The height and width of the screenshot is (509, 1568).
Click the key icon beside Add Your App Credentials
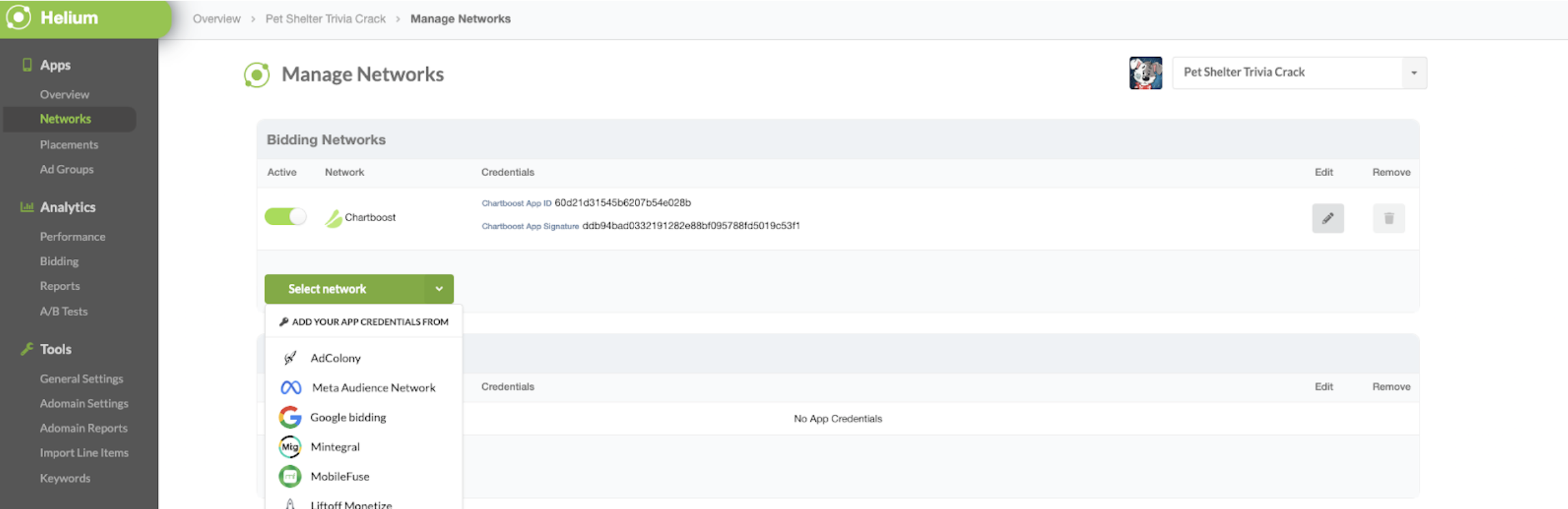coord(284,322)
